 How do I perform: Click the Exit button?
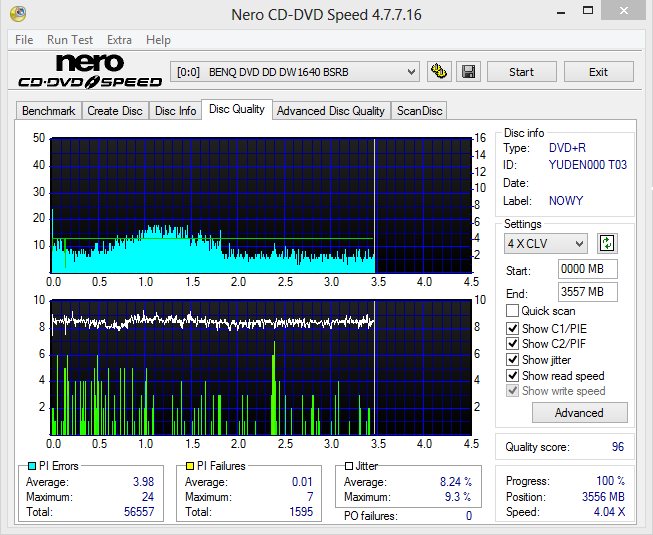click(x=598, y=72)
